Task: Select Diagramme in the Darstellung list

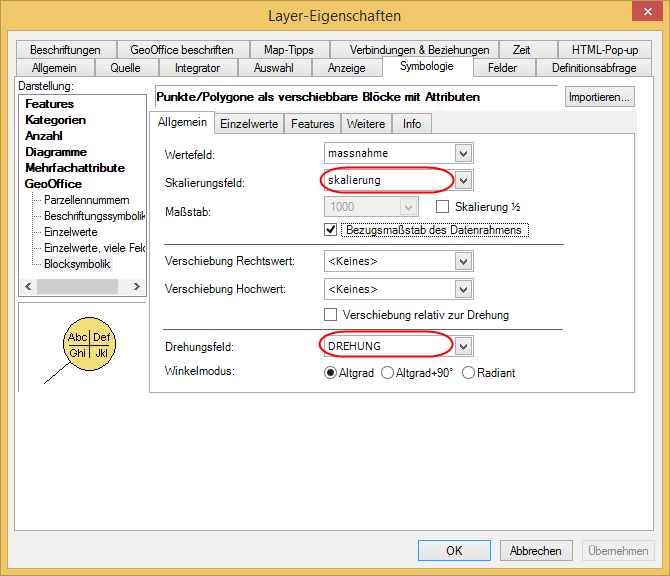Action: 56,152
